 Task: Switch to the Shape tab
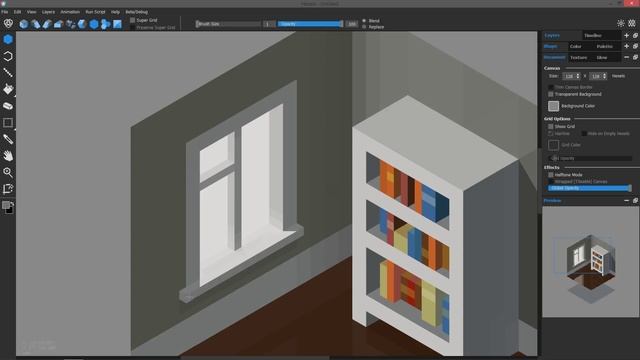[x=551, y=47]
